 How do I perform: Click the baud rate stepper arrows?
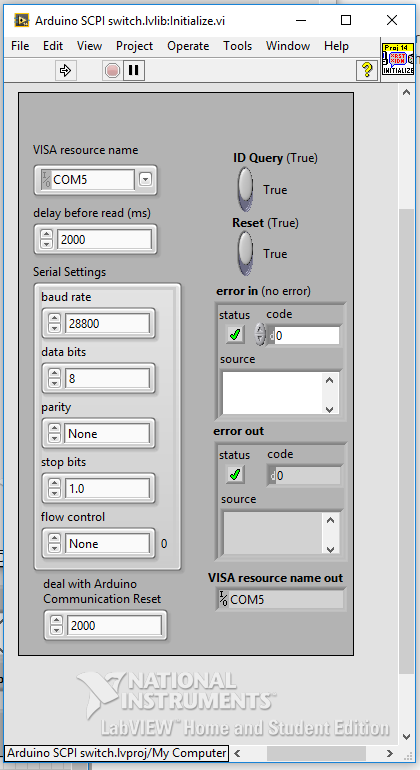pyautogui.click(x=55, y=324)
